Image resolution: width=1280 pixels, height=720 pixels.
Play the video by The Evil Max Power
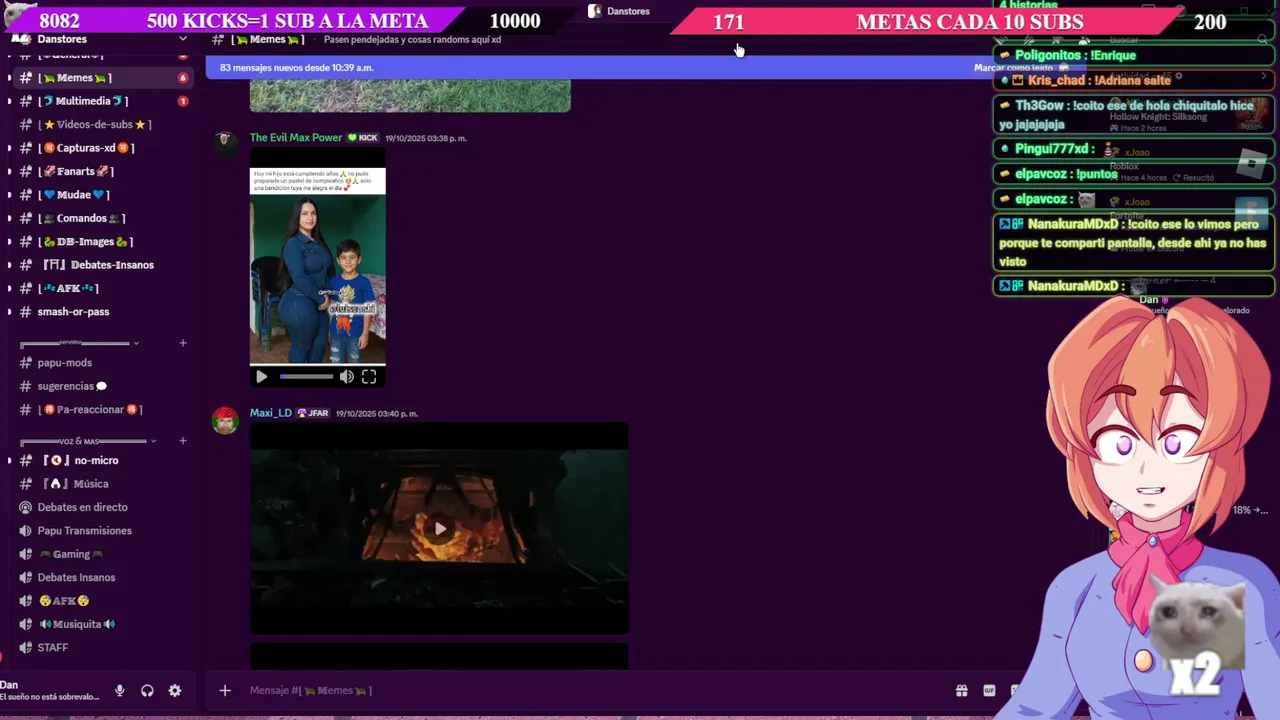(261, 377)
